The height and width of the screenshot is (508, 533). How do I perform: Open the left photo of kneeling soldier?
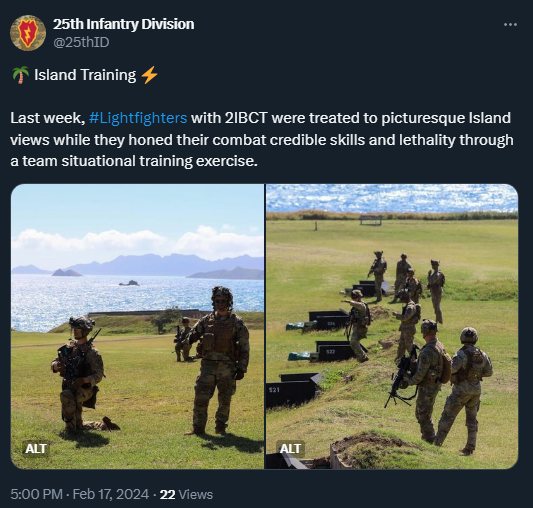[x=137, y=326]
